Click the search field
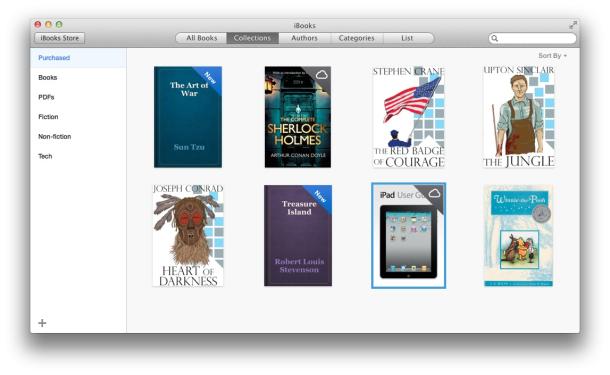 (x=532, y=38)
